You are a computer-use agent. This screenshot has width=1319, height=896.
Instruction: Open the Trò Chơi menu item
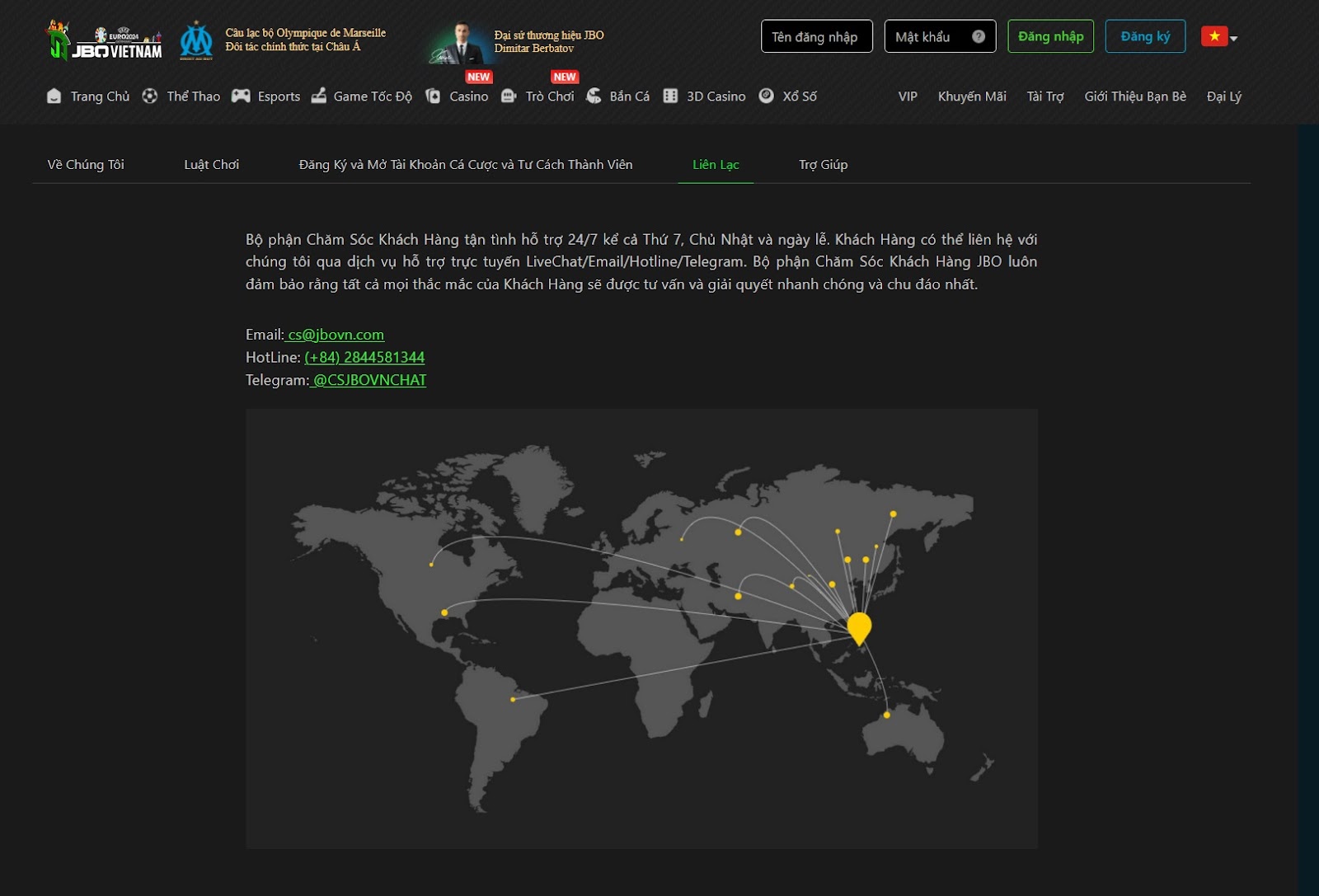pyautogui.click(x=550, y=96)
